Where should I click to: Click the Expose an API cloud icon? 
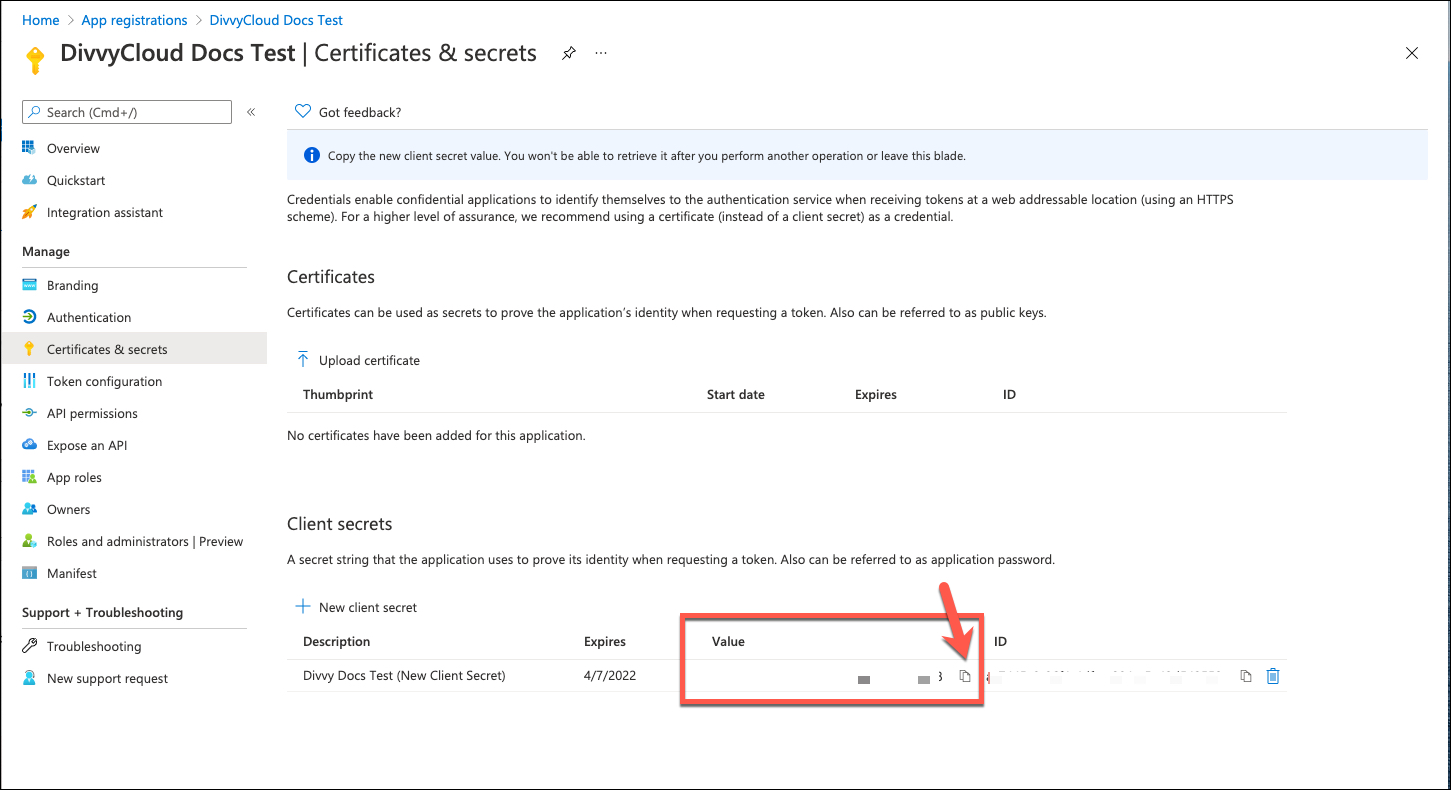click(x=29, y=445)
